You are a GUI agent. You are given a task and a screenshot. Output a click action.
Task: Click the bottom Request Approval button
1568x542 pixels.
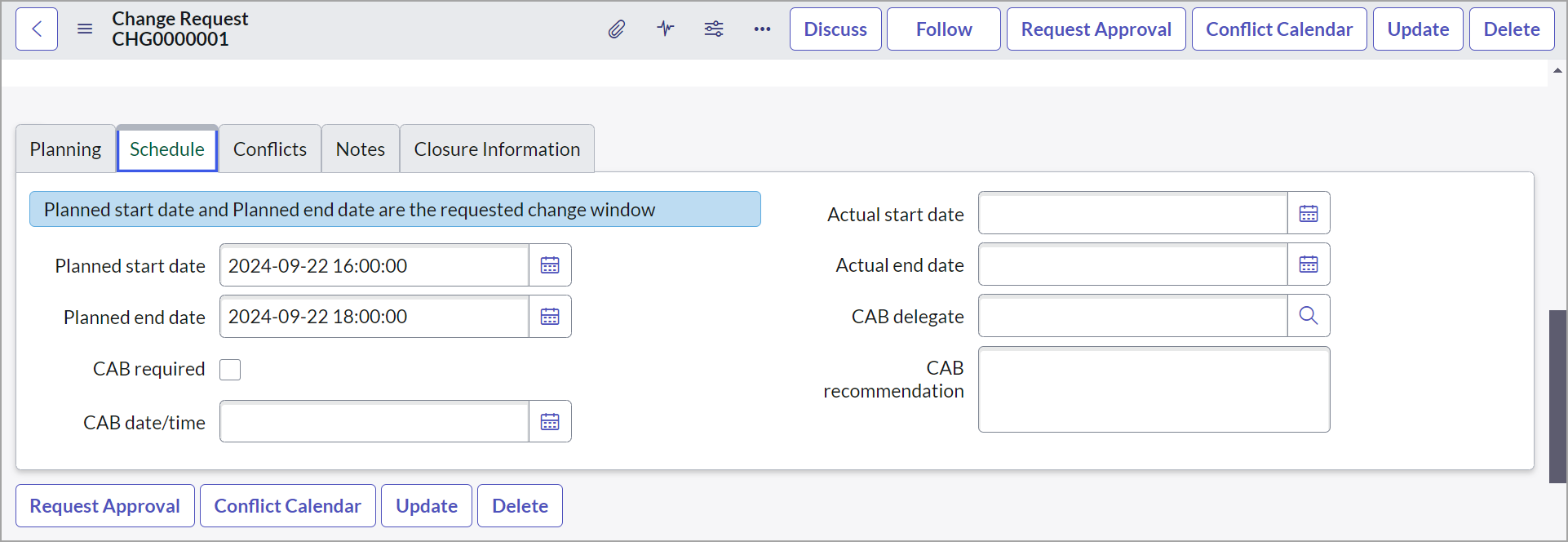pos(105,506)
